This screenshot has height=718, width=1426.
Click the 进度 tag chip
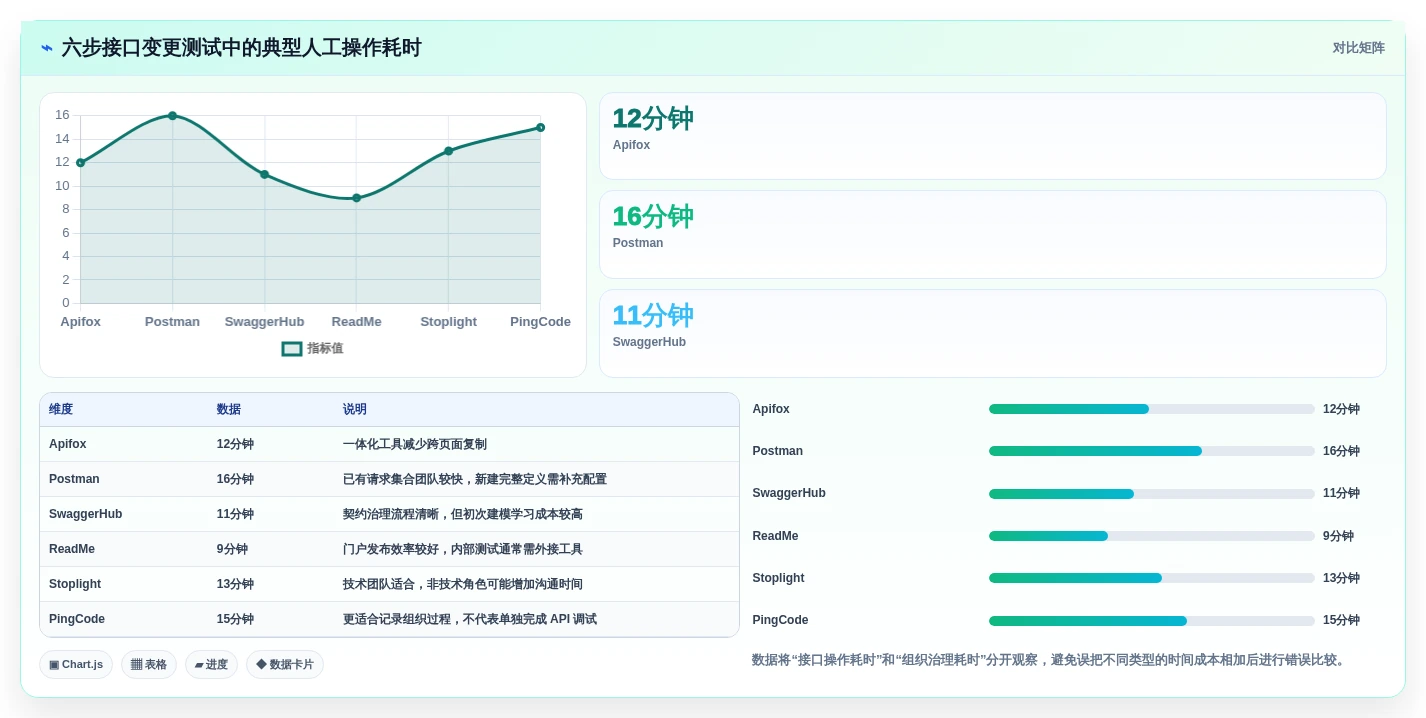pyautogui.click(x=211, y=665)
